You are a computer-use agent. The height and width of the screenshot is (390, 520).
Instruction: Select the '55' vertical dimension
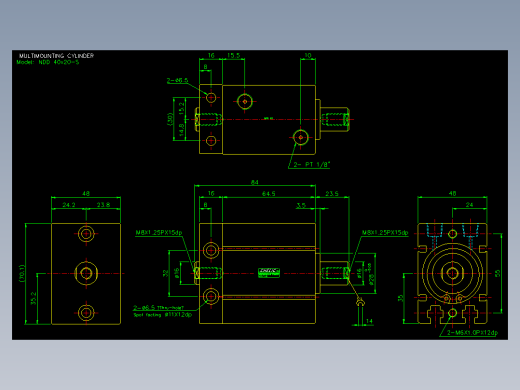coord(498,273)
